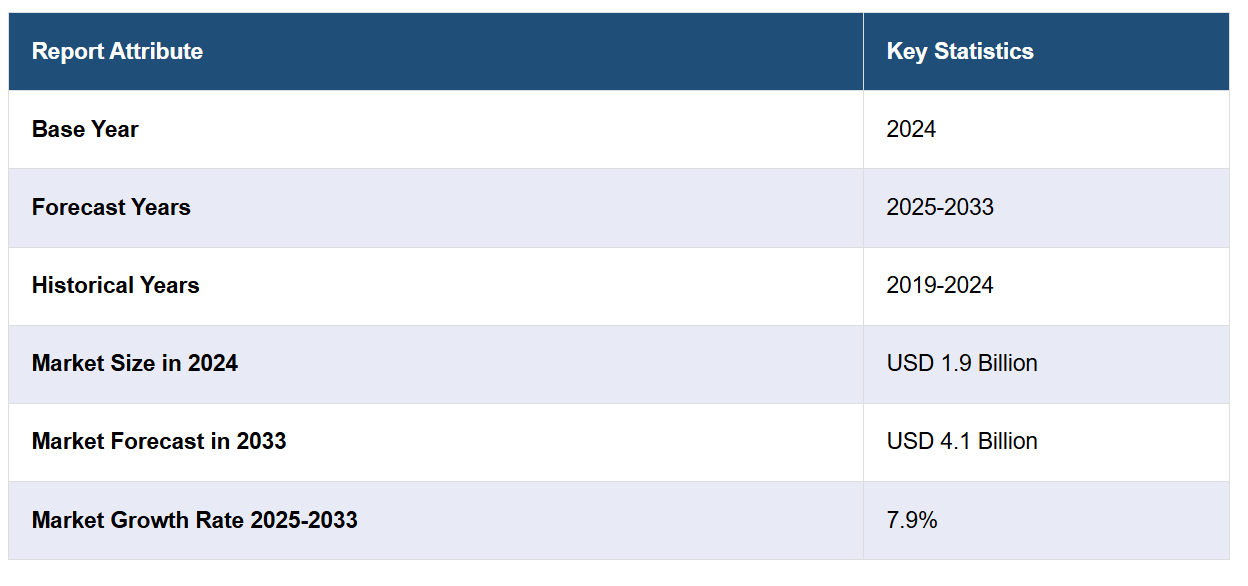Select the Base Year row label
The width and height of the screenshot is (1248, 586).
coord(85,129)
